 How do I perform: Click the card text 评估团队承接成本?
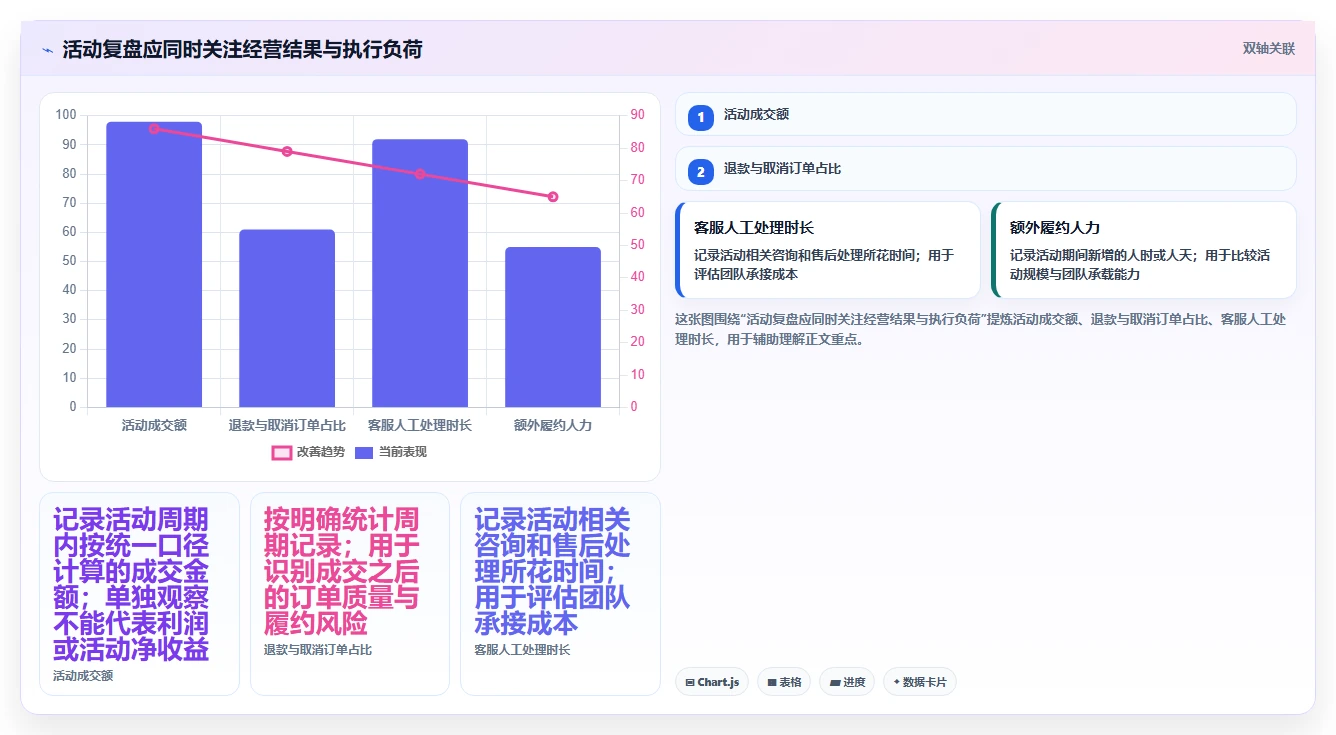tap(746, 273)
